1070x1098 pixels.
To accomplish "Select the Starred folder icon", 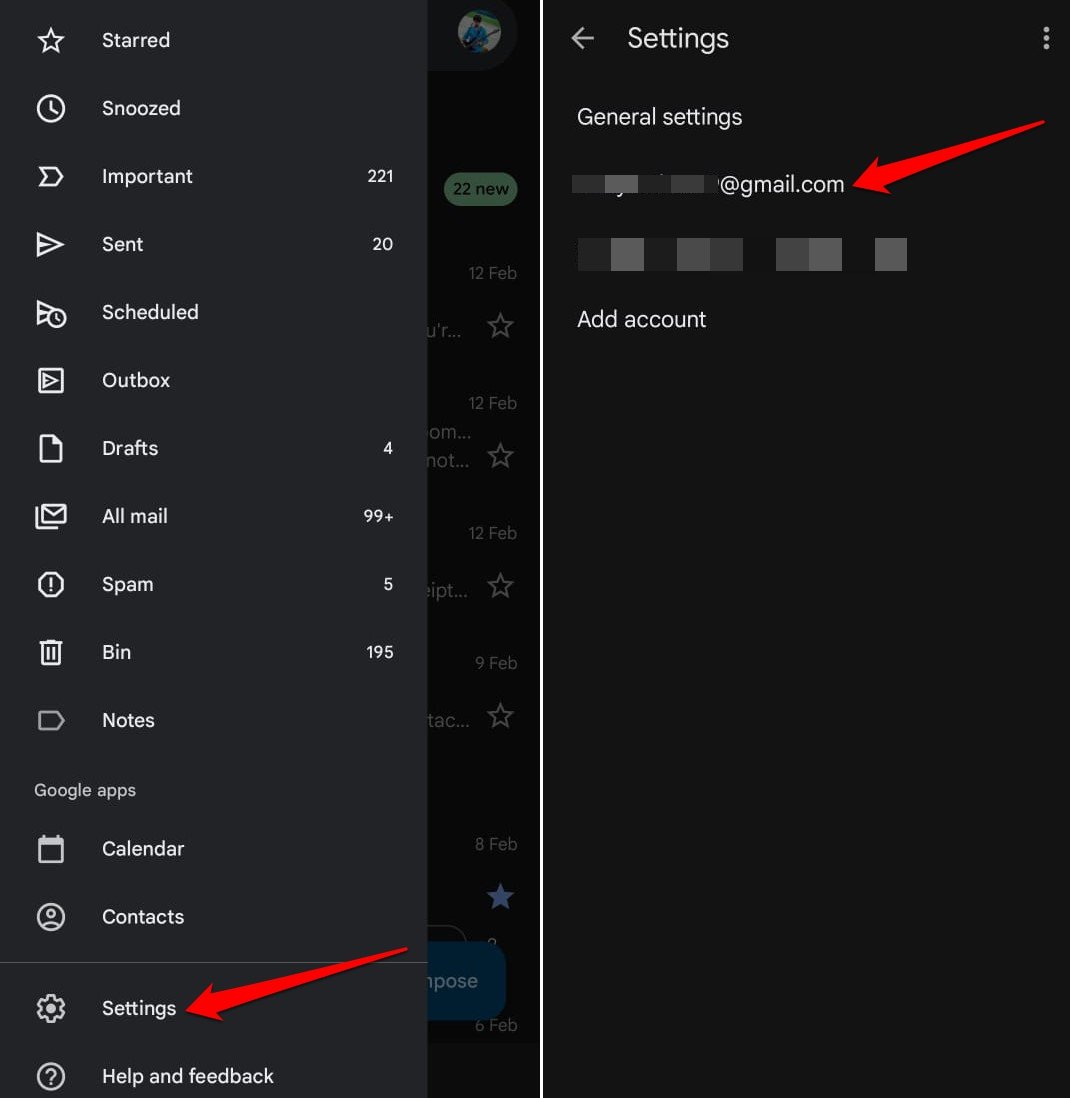I will (x=51, y=40).
